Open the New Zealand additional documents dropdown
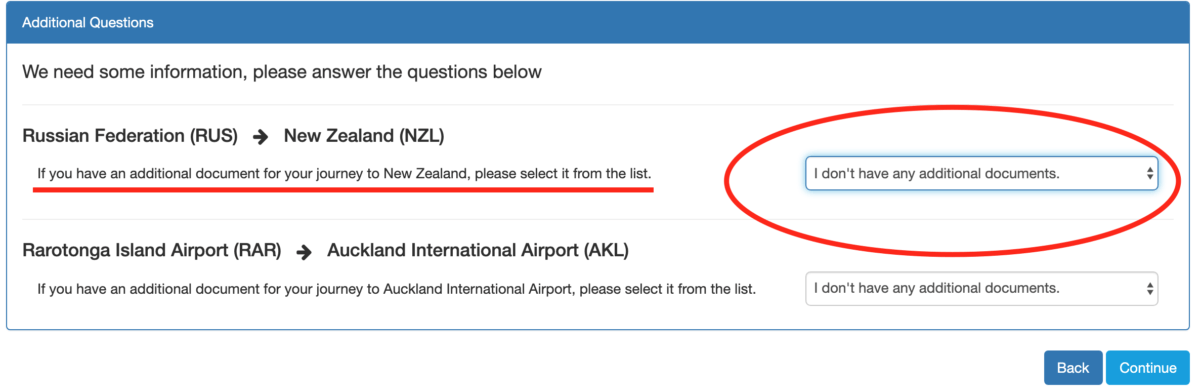This screenshot has width=1200, height=391. click(x=982, y=173)
